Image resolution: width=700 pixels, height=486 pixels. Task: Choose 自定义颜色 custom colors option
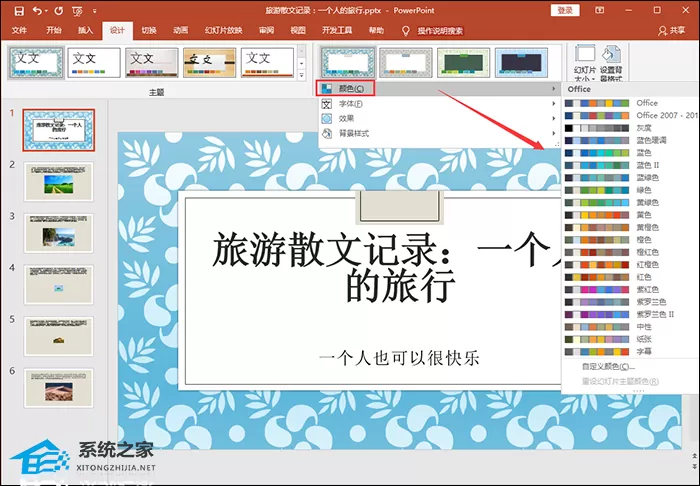click(608, 366)
